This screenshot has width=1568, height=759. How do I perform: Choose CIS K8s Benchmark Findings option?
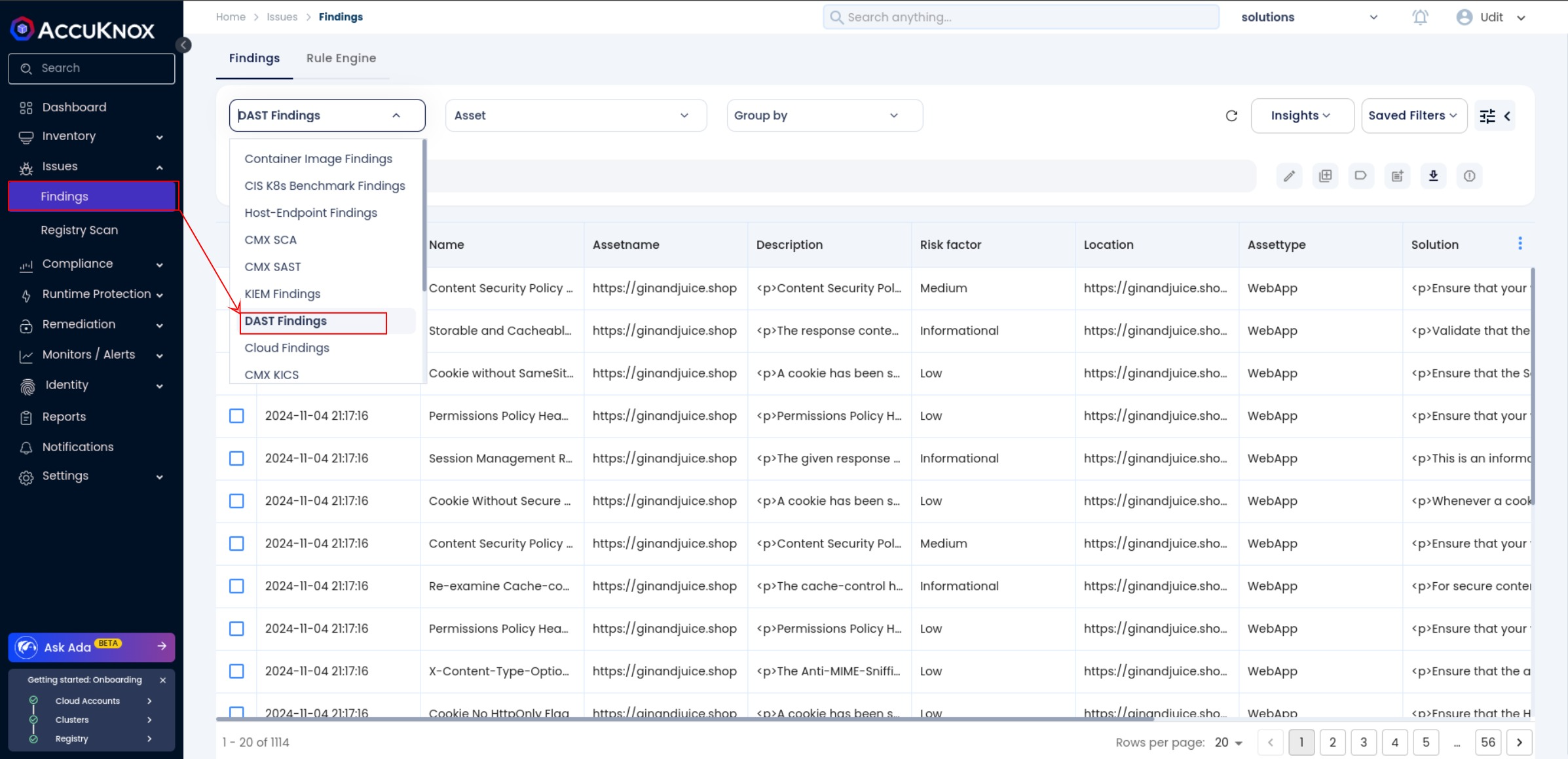(325, 186)
